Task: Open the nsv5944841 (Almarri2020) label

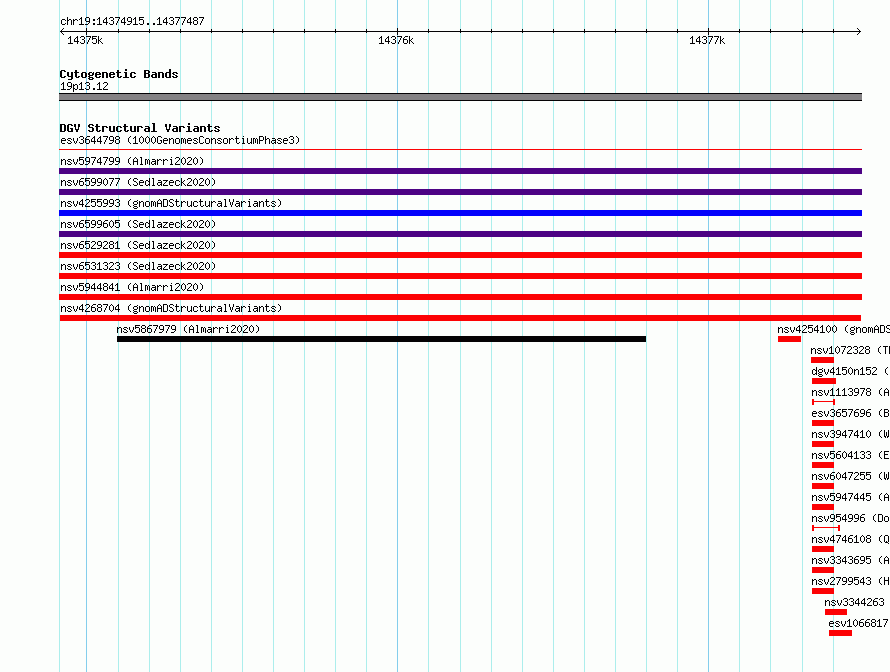Action: (x=132, y=287)
